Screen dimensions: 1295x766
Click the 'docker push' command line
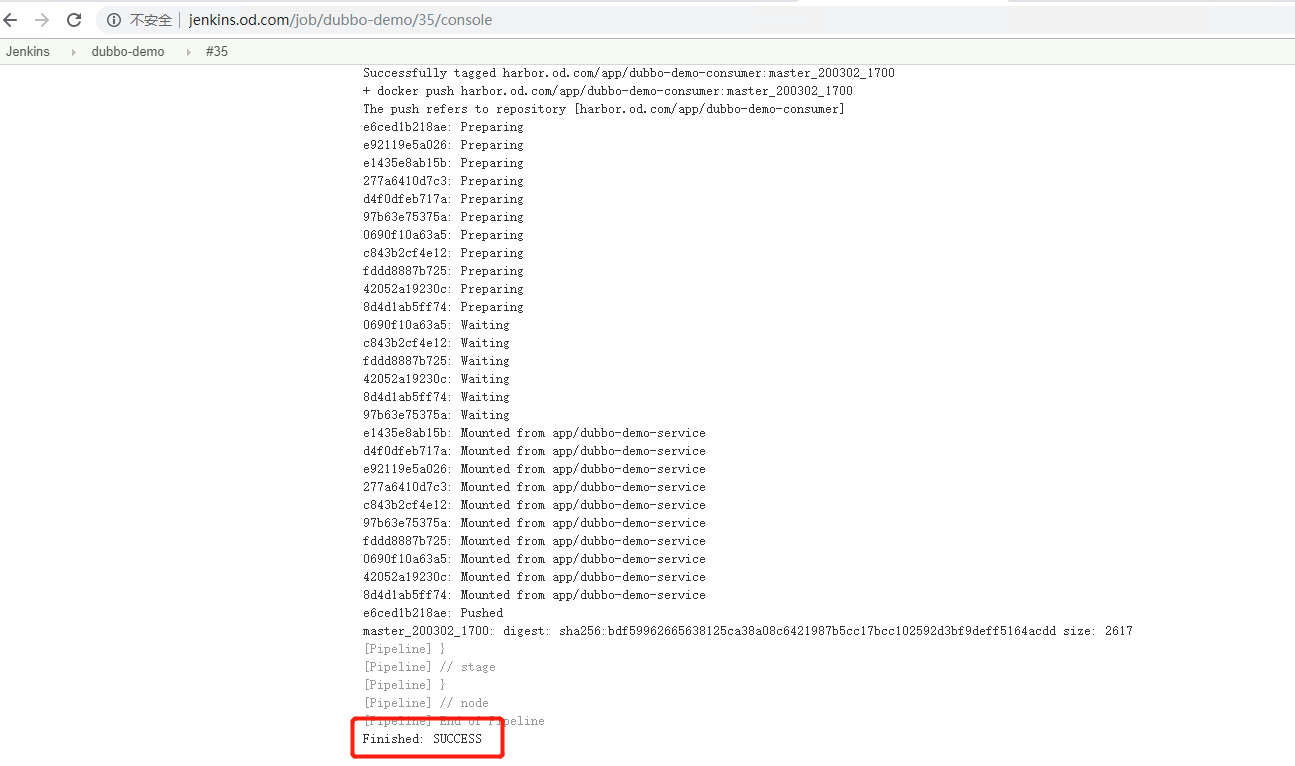point(607,91)
